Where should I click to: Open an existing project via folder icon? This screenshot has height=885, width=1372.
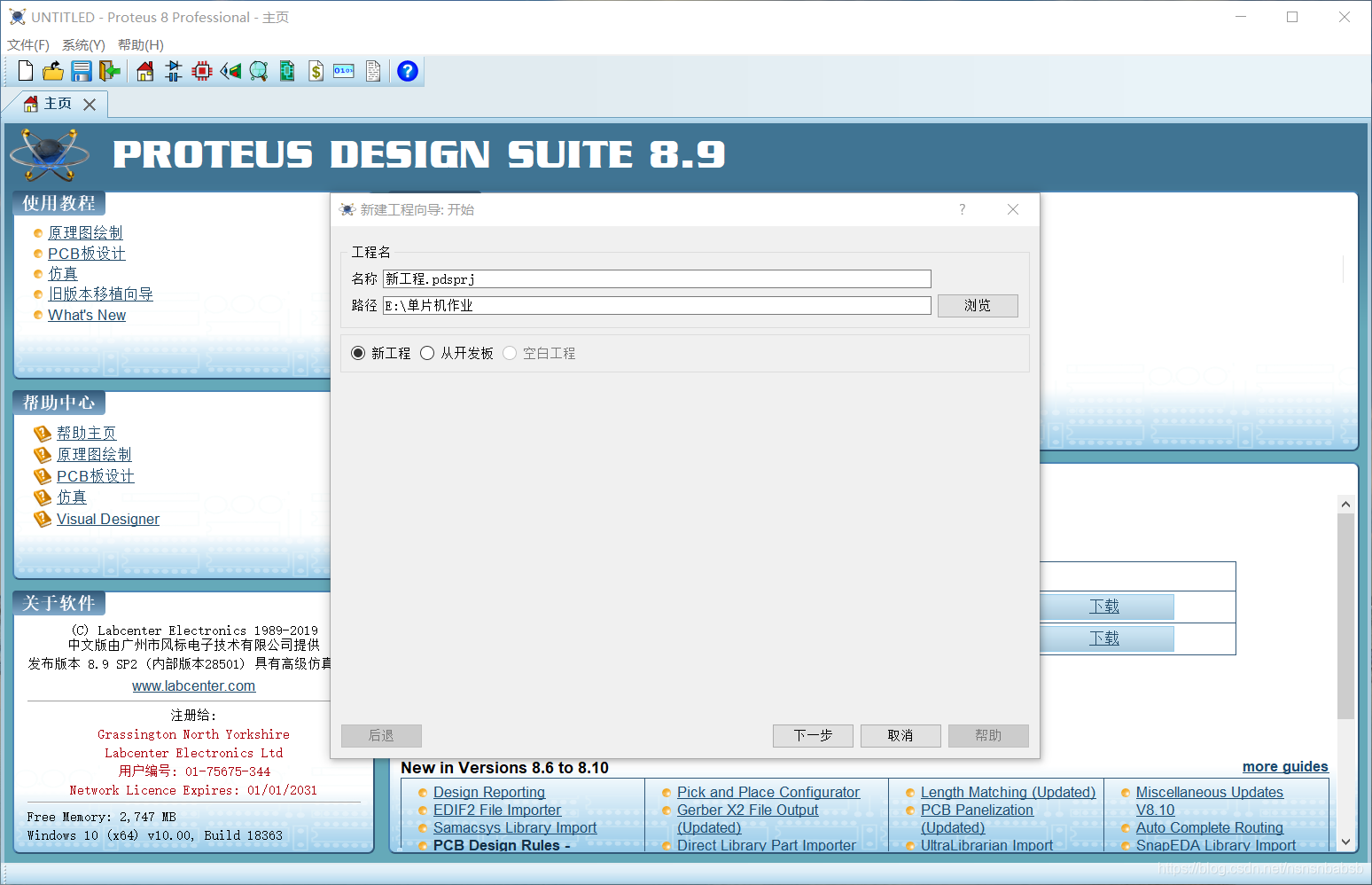pyautogui.click(x=53, y=71)
